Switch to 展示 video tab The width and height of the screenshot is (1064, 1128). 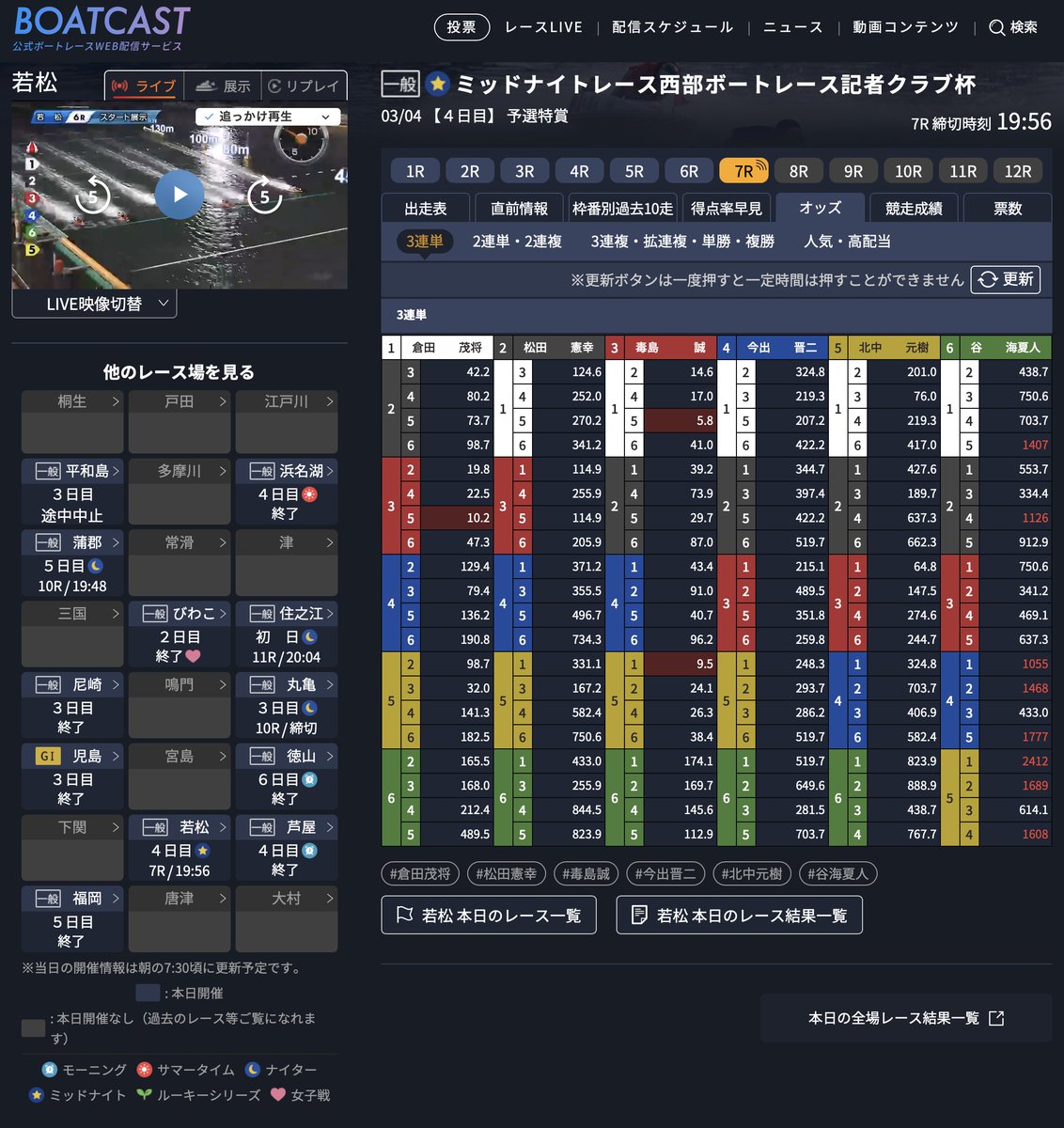point(223,86)
